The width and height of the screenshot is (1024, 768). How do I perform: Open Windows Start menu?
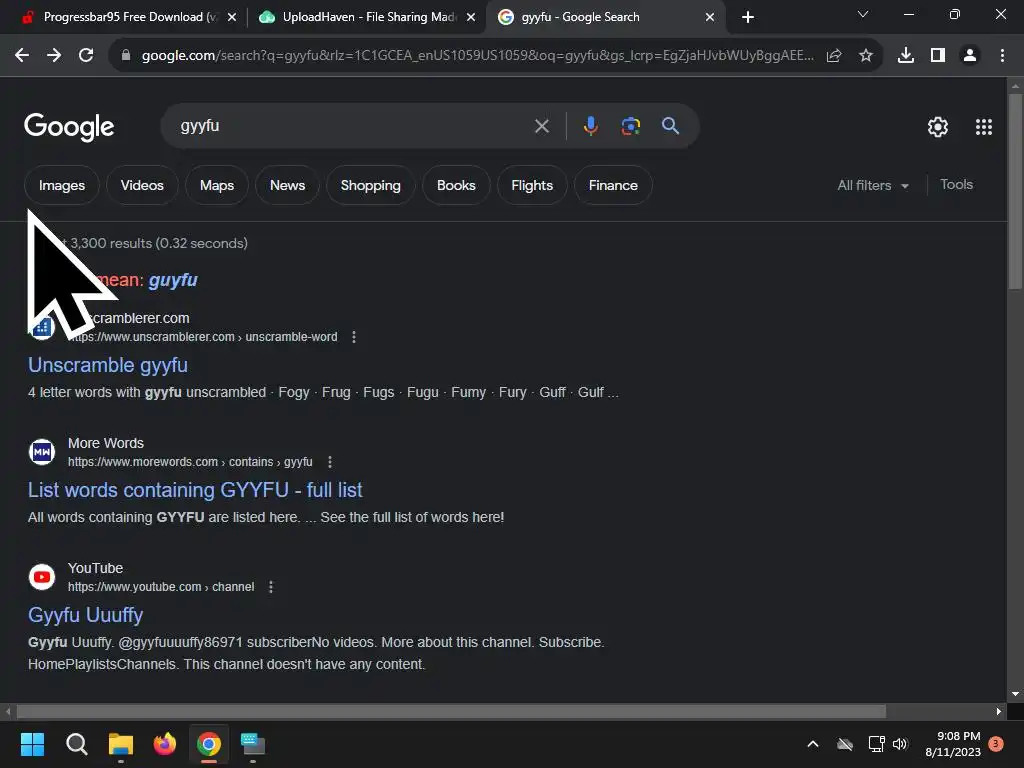(32, 744)
